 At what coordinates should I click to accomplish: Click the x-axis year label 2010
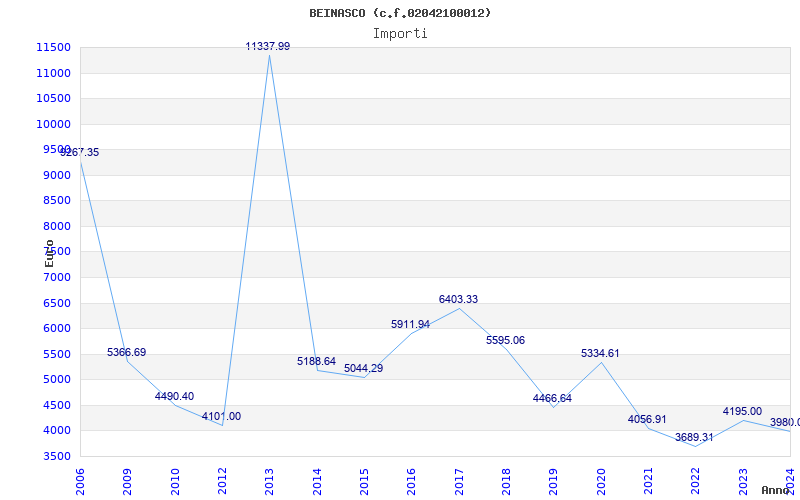coord(174,482)
